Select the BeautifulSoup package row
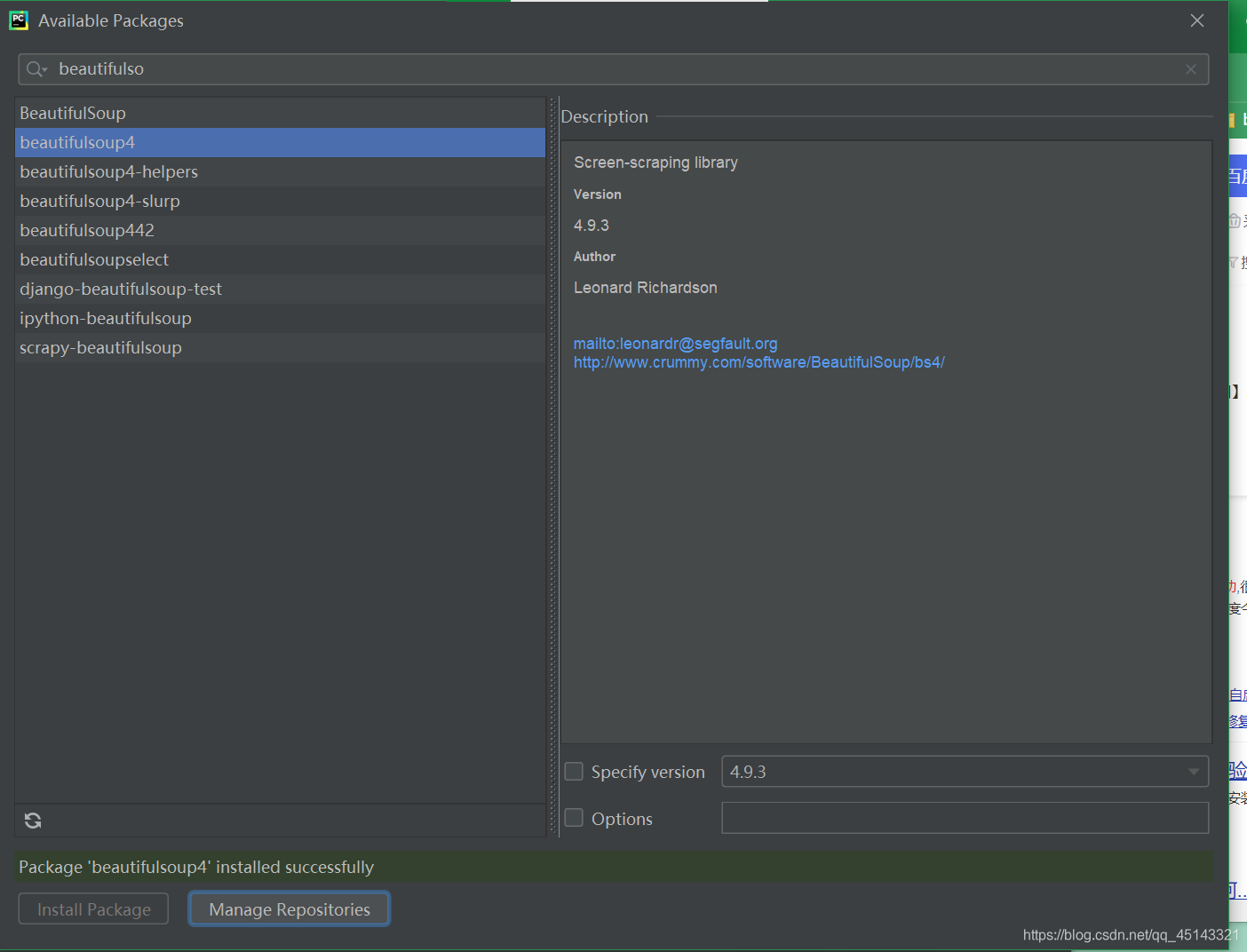The height and width of the screenshot is (952, 1247). (280, 113)
